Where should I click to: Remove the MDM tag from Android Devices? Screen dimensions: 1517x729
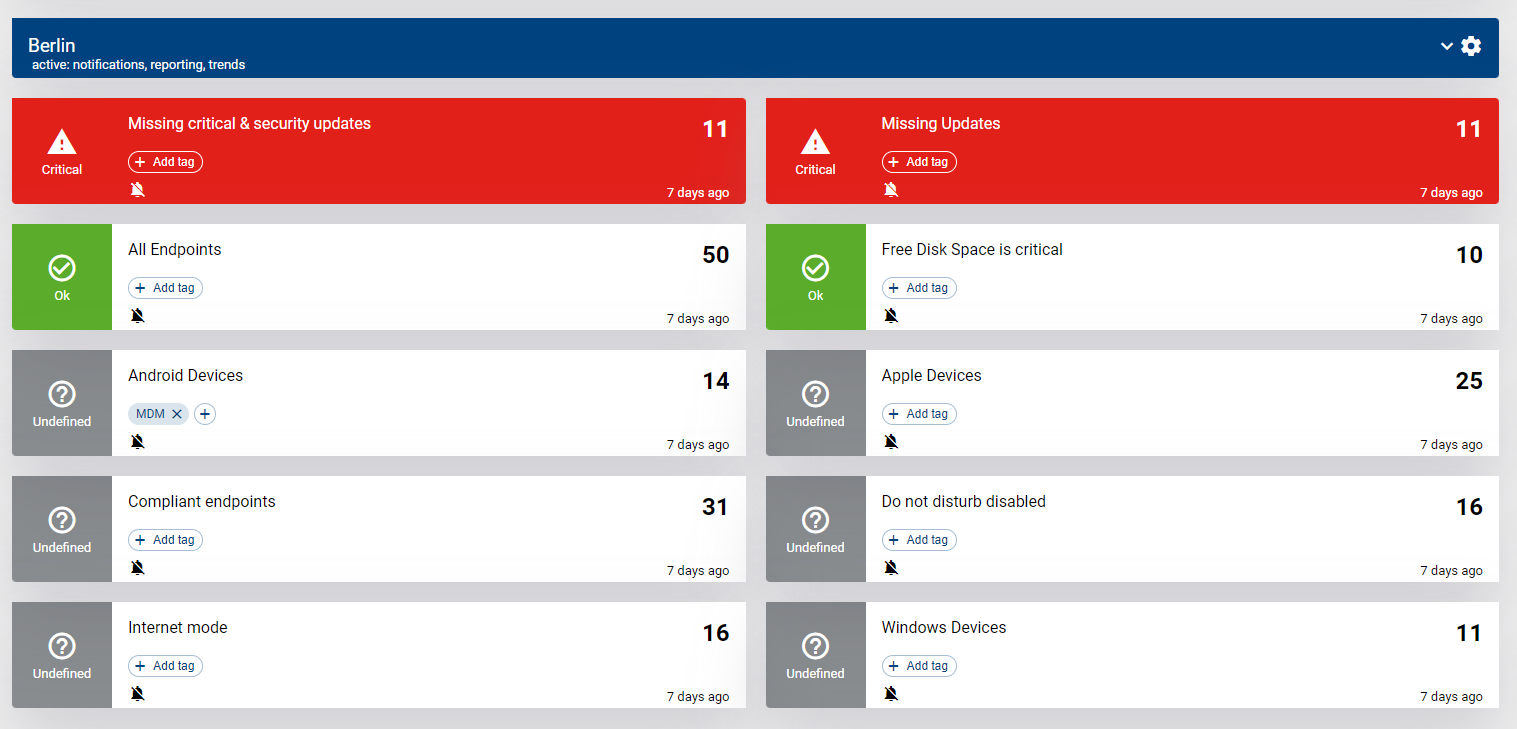[177, 414]
